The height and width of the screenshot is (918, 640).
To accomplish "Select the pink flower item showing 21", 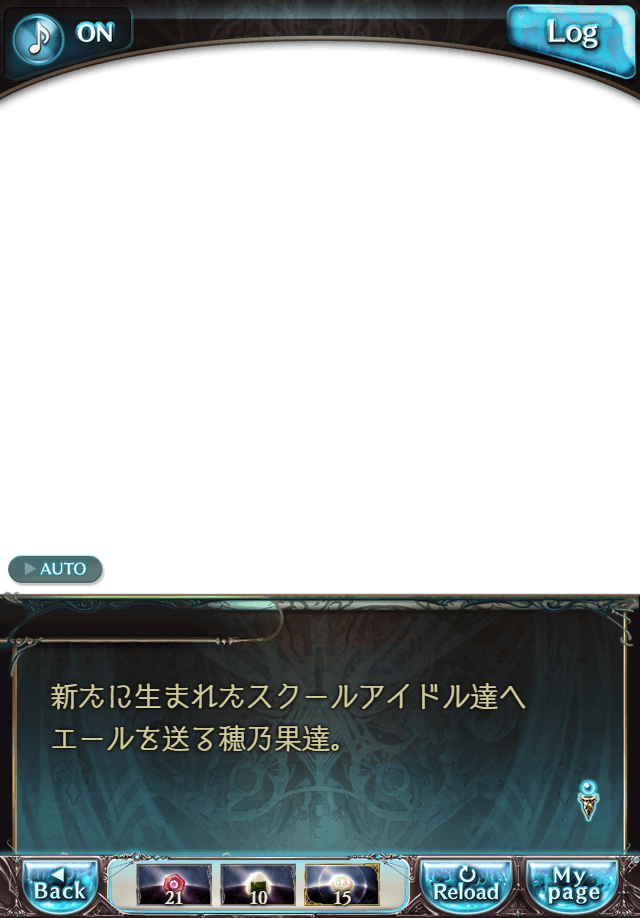I will pyautogui.click(x=174, y=885).
